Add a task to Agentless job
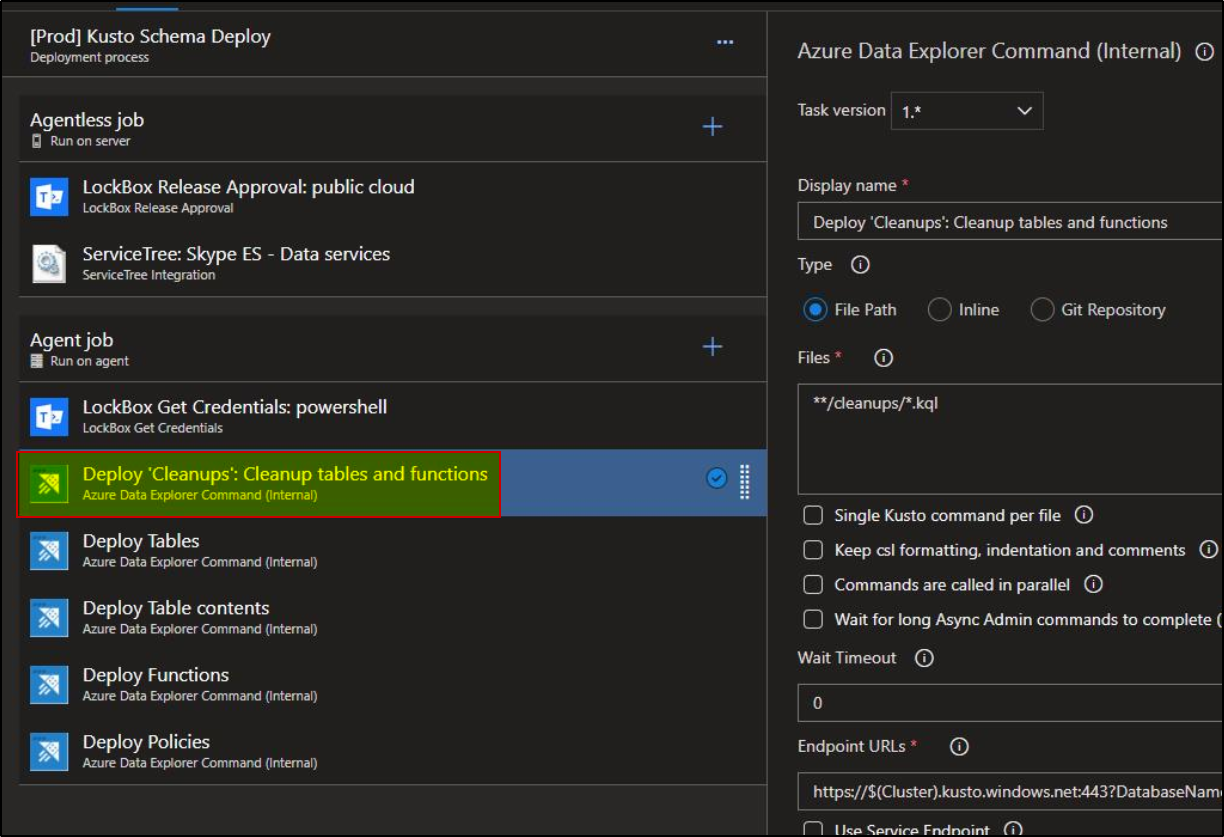 712,127
